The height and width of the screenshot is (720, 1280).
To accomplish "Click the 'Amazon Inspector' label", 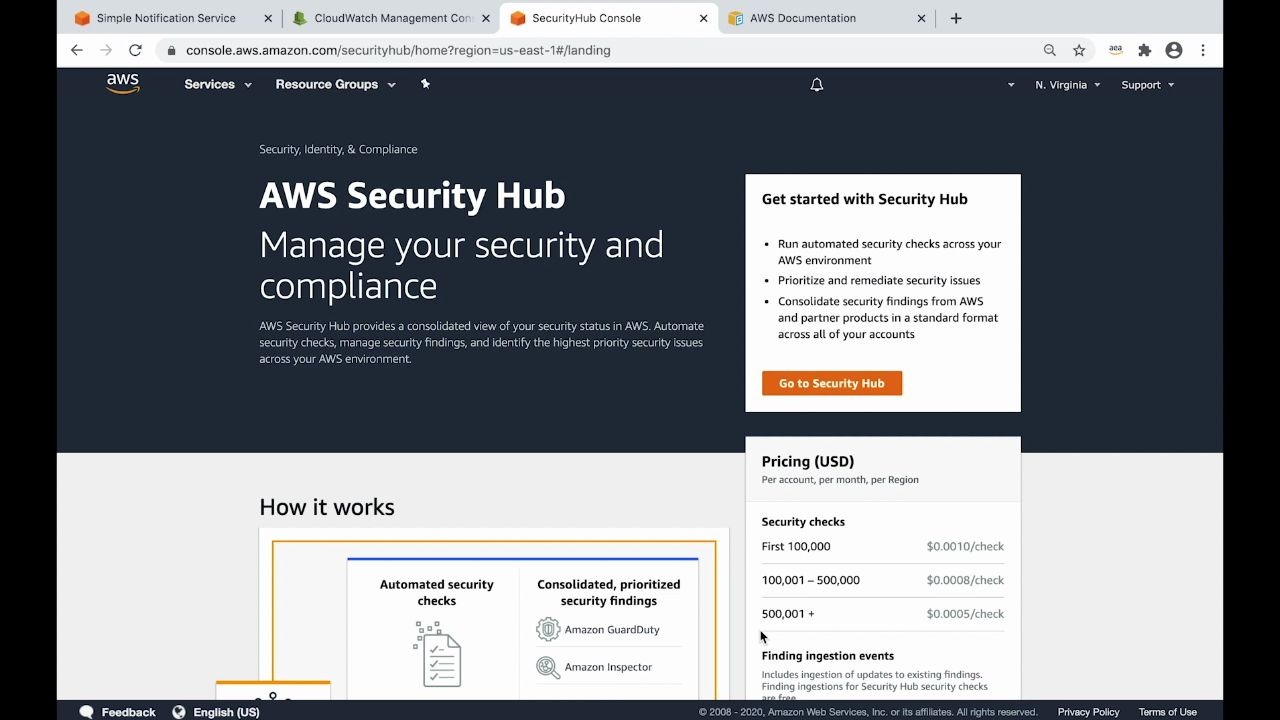I will coord(608,667).
